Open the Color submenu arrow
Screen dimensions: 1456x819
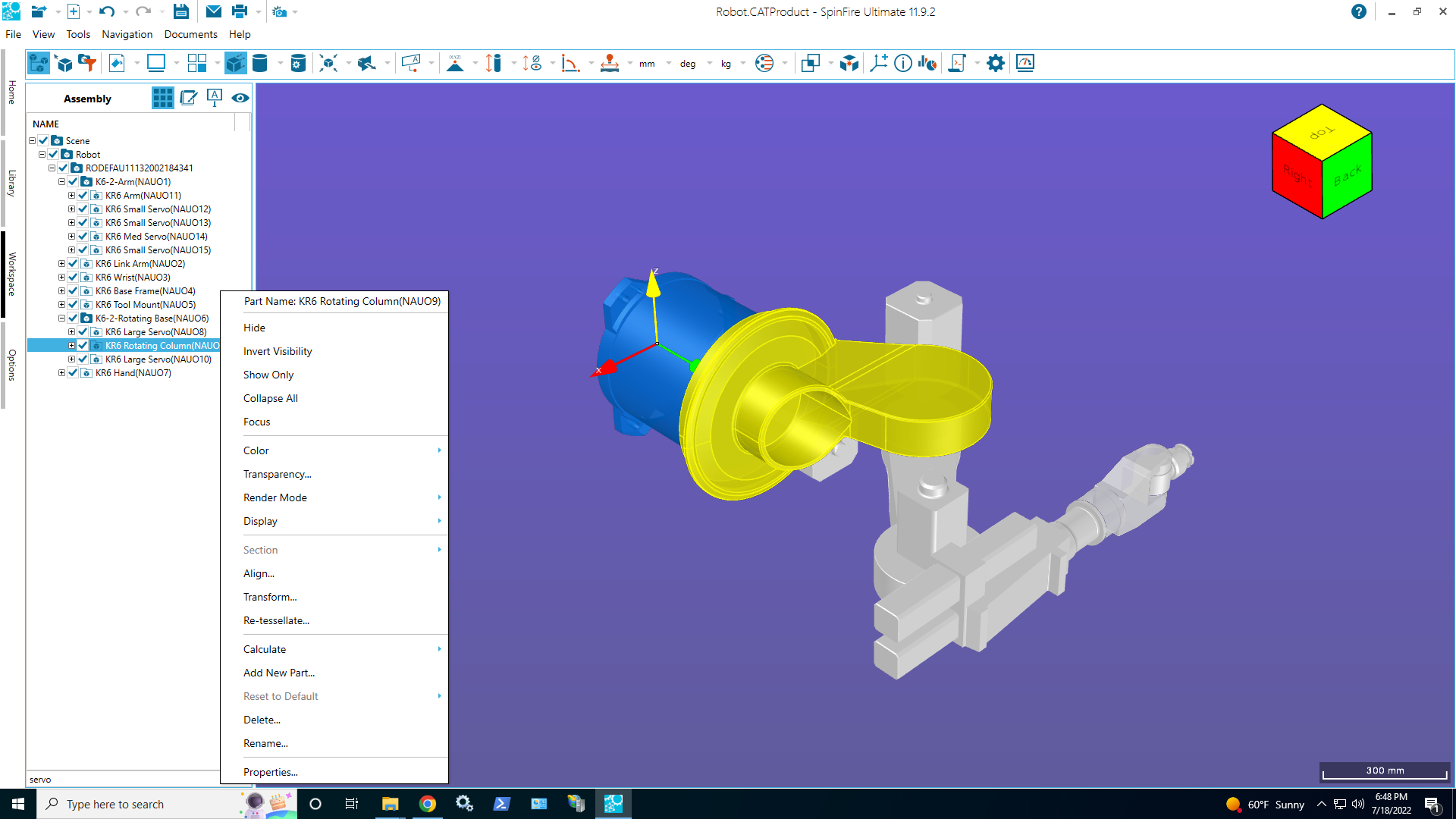439,450
